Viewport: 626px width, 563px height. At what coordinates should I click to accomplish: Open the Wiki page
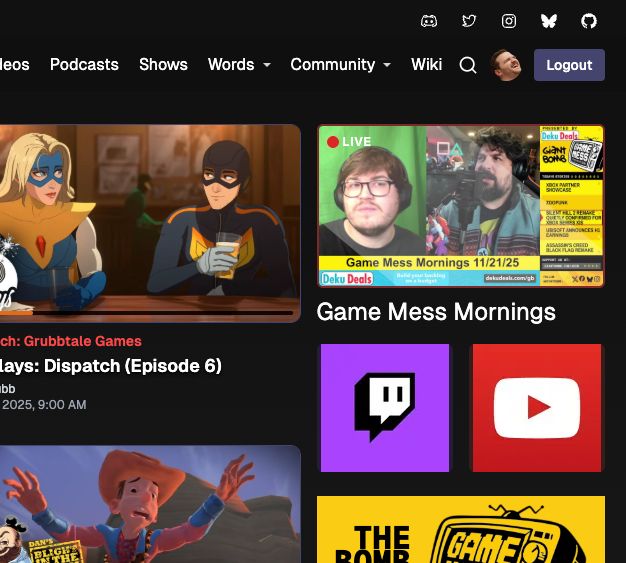[426, 65]
